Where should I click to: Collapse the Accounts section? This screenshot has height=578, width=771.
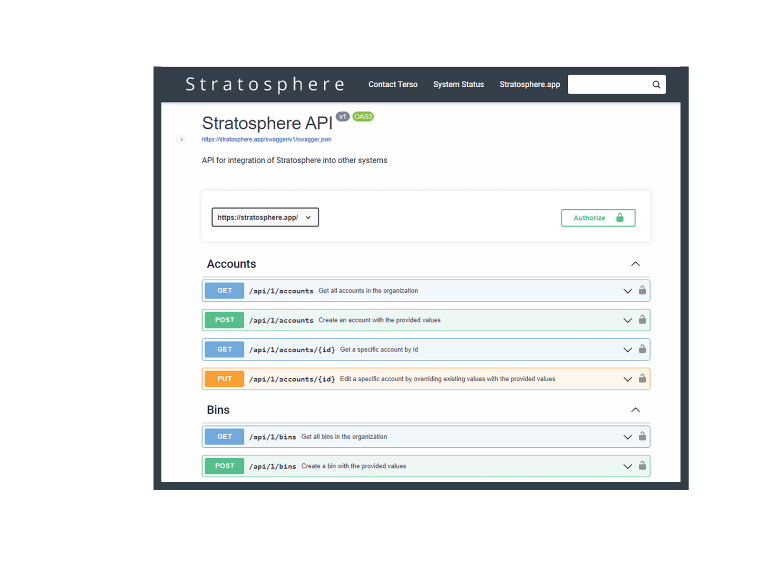pos(635,264)
